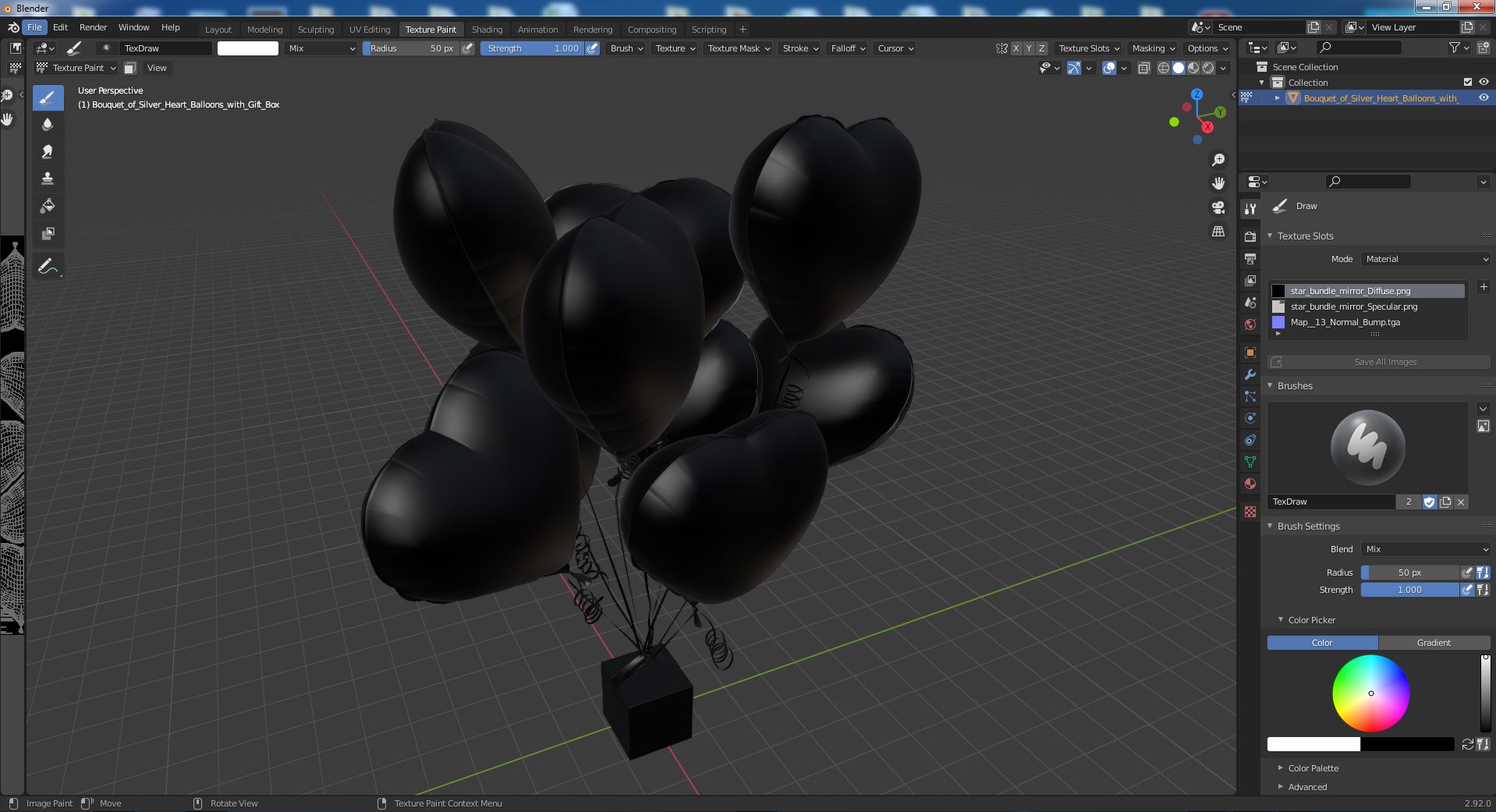Open Scene properties tab

tap(1250, 302)
